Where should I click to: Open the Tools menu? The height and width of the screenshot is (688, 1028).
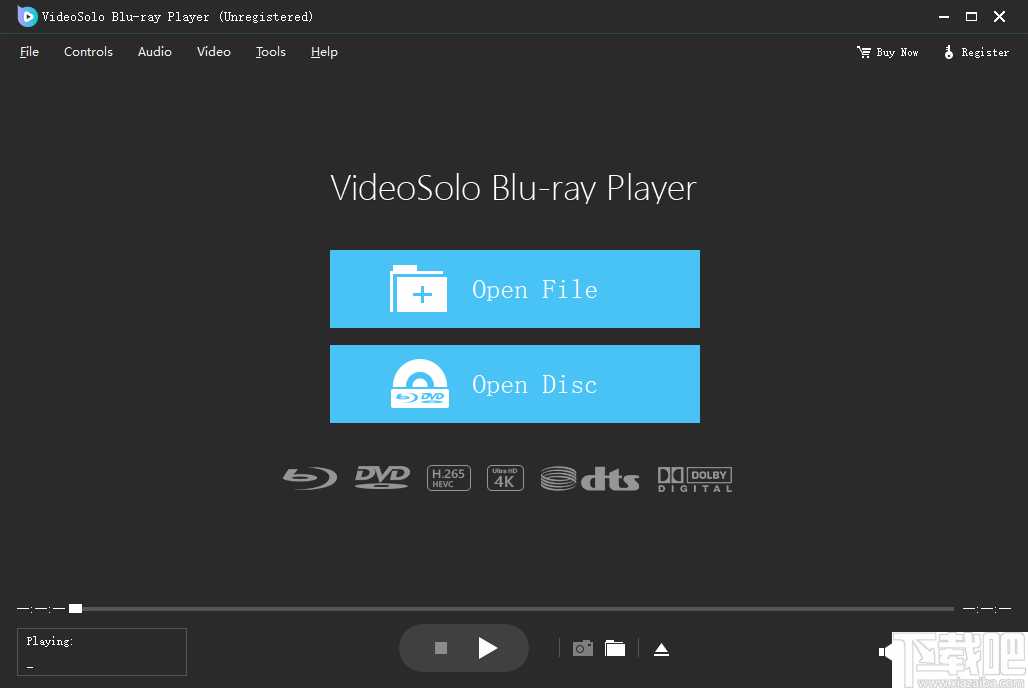(270, 52)
